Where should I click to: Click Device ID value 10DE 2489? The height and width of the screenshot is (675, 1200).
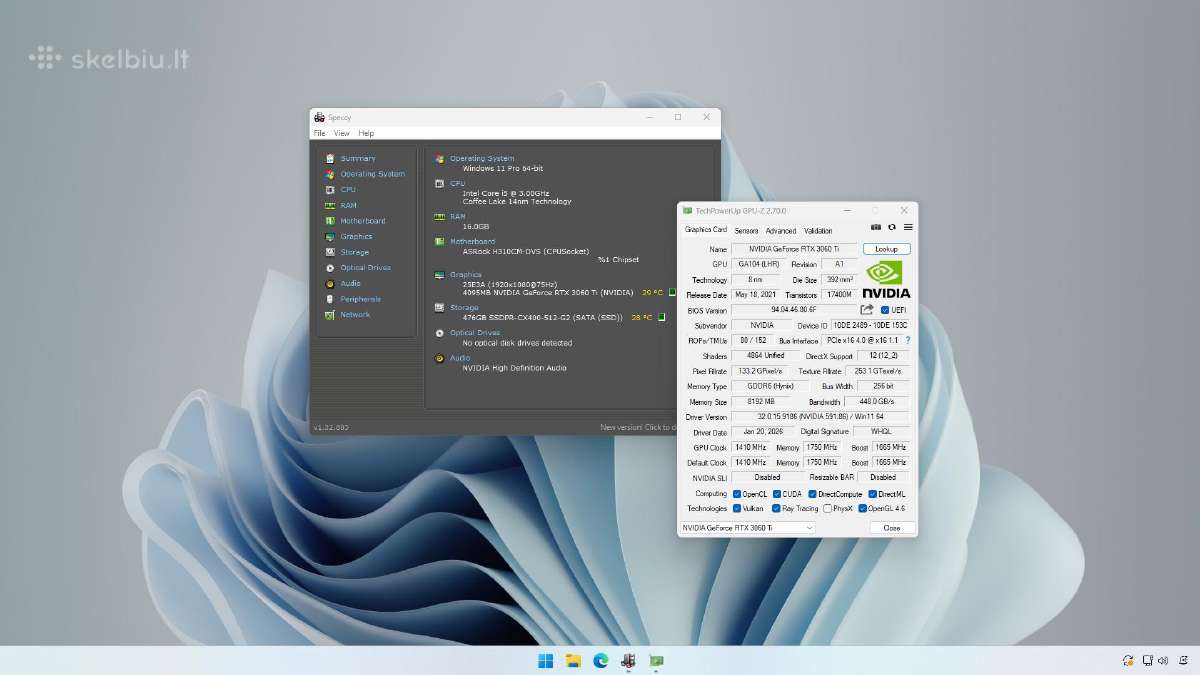870,325
